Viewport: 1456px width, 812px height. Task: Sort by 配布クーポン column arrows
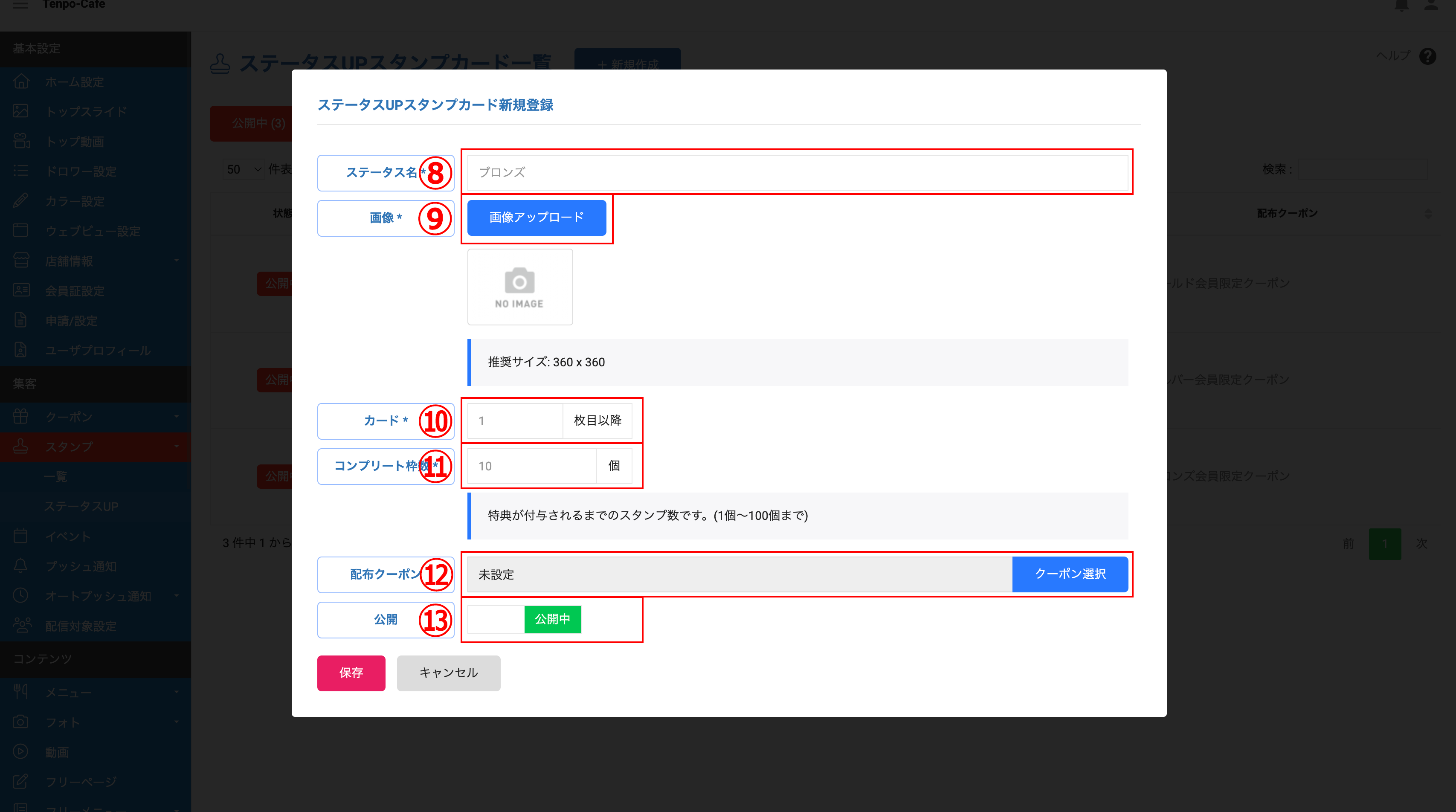[x=1428, y=214]
